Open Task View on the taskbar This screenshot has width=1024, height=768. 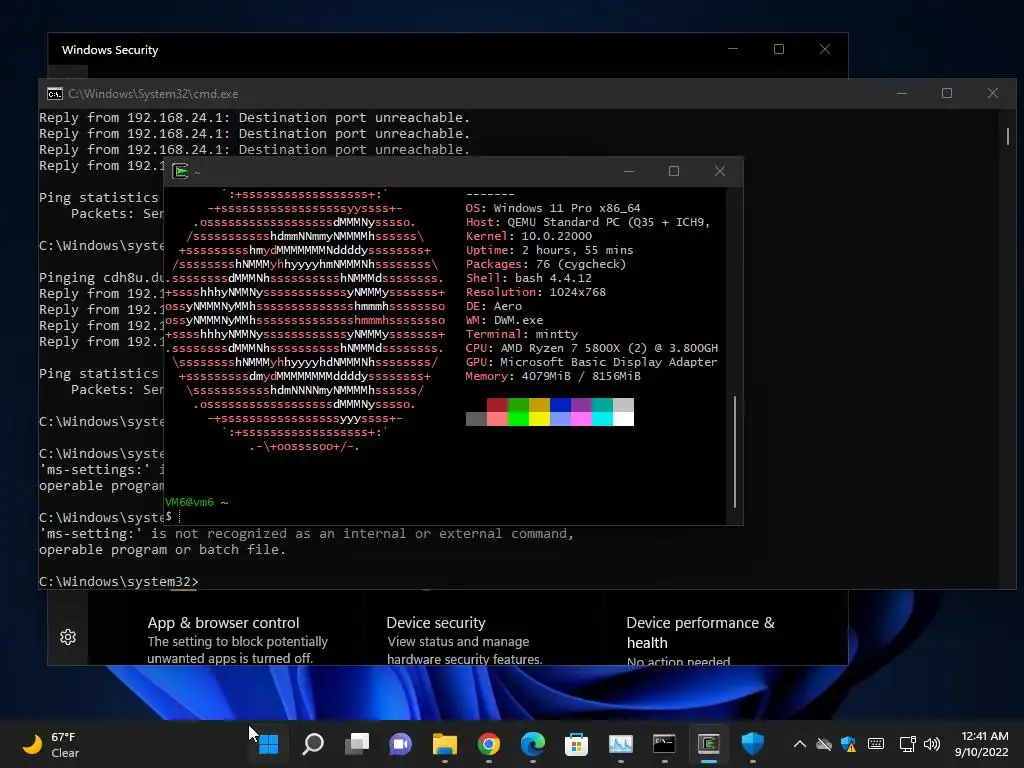coord(357,743)
